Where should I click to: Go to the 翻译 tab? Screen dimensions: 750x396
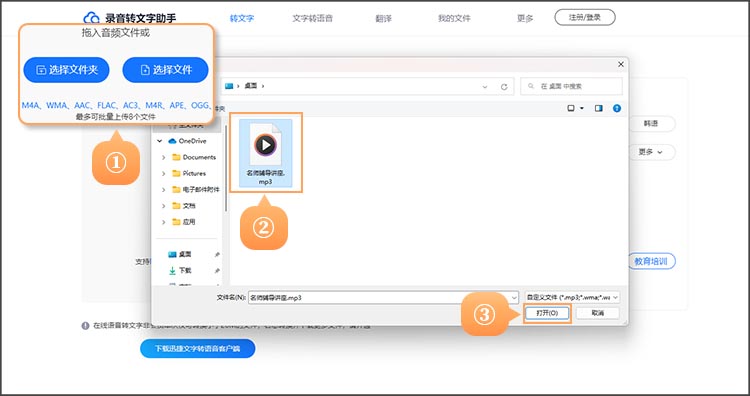pos(384,19)
